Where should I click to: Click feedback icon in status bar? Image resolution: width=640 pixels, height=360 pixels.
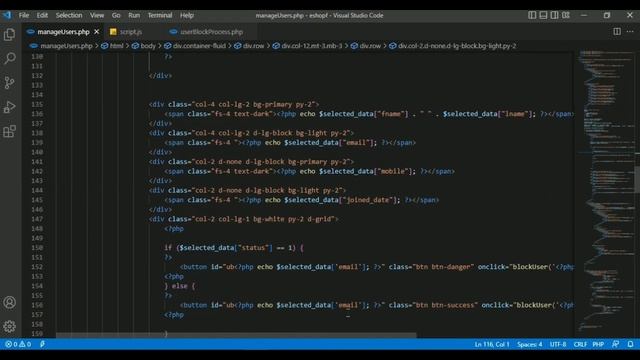[616, 344]
